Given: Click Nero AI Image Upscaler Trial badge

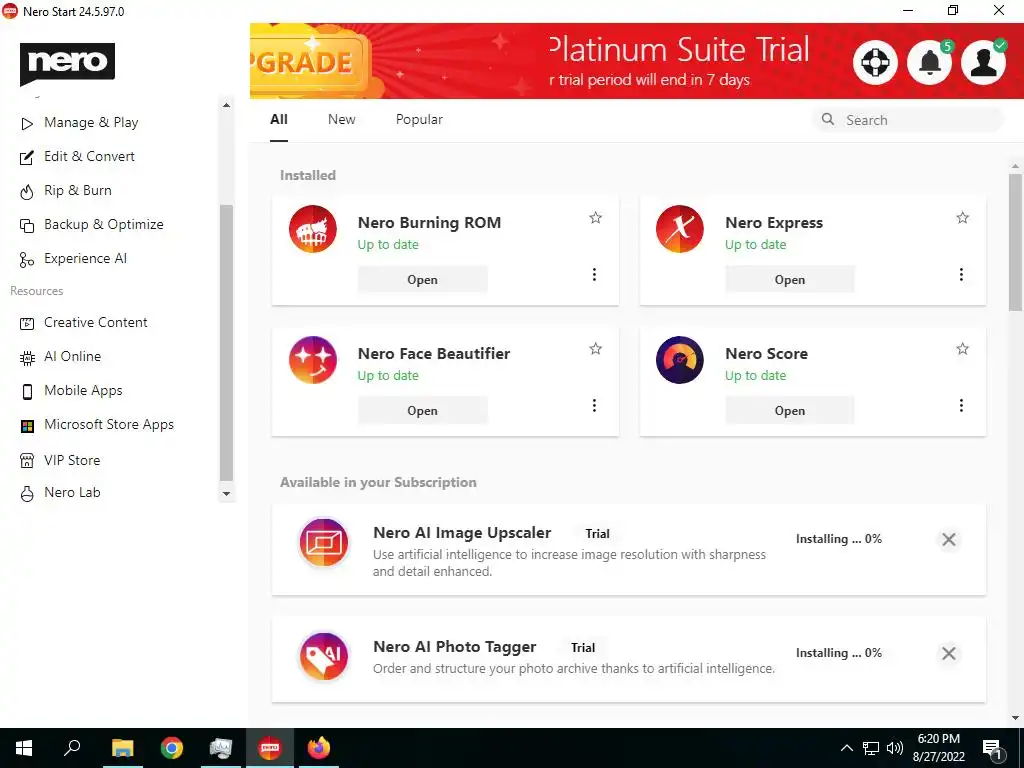Looking at the screenshot, I should (598, 534).
